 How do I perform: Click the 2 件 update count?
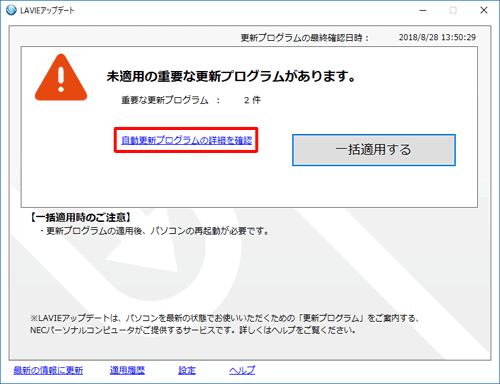click(252, 100)
